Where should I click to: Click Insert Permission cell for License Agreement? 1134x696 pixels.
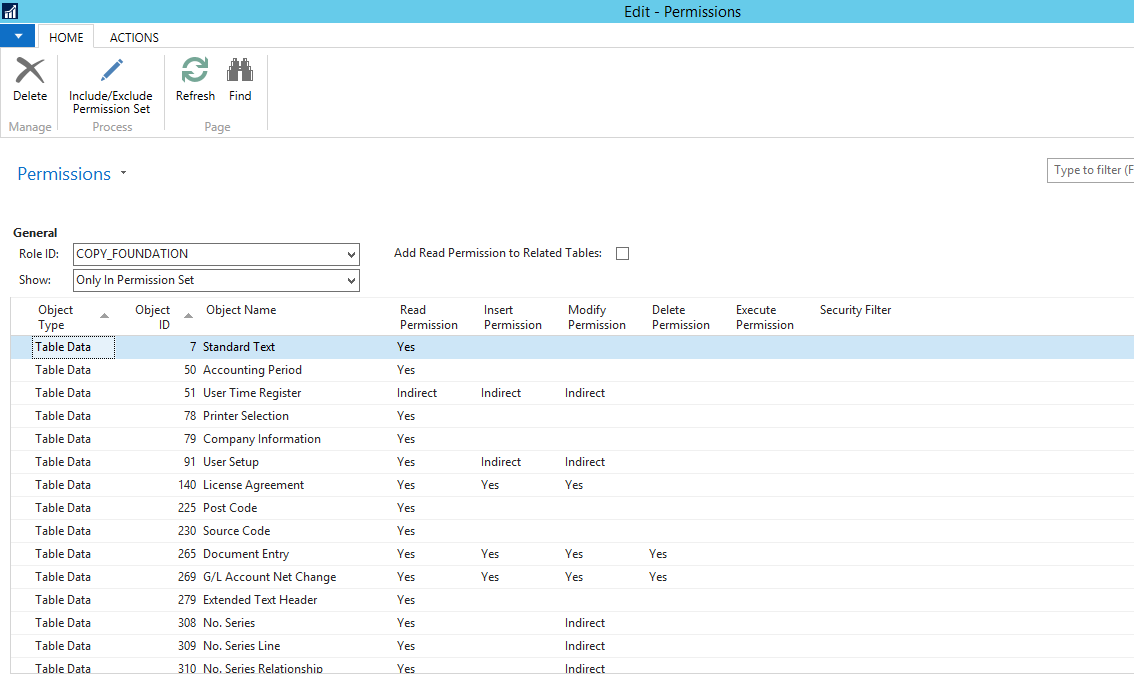(x=490, y=485)
